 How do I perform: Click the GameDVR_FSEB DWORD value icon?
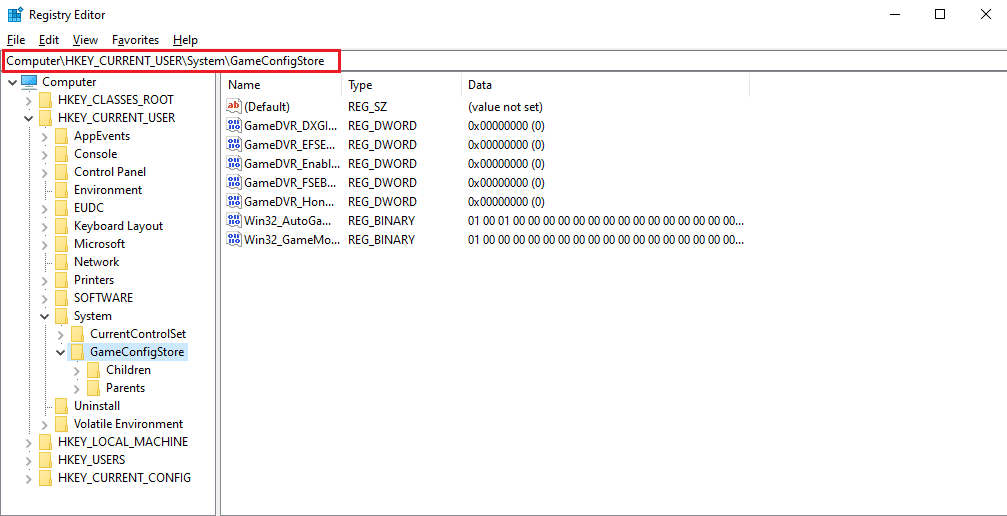pyautogui.click(x=234, y=182)
